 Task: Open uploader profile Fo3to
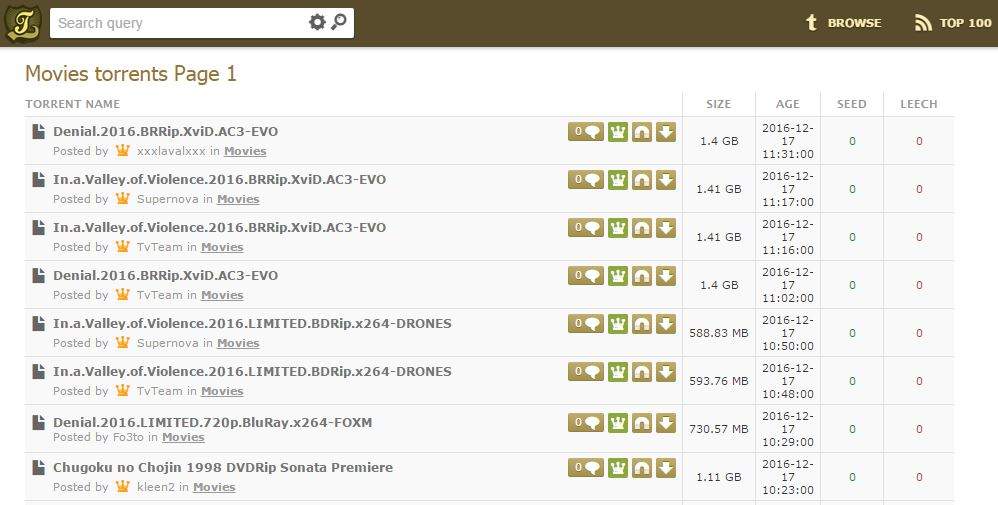click(128, 437)
